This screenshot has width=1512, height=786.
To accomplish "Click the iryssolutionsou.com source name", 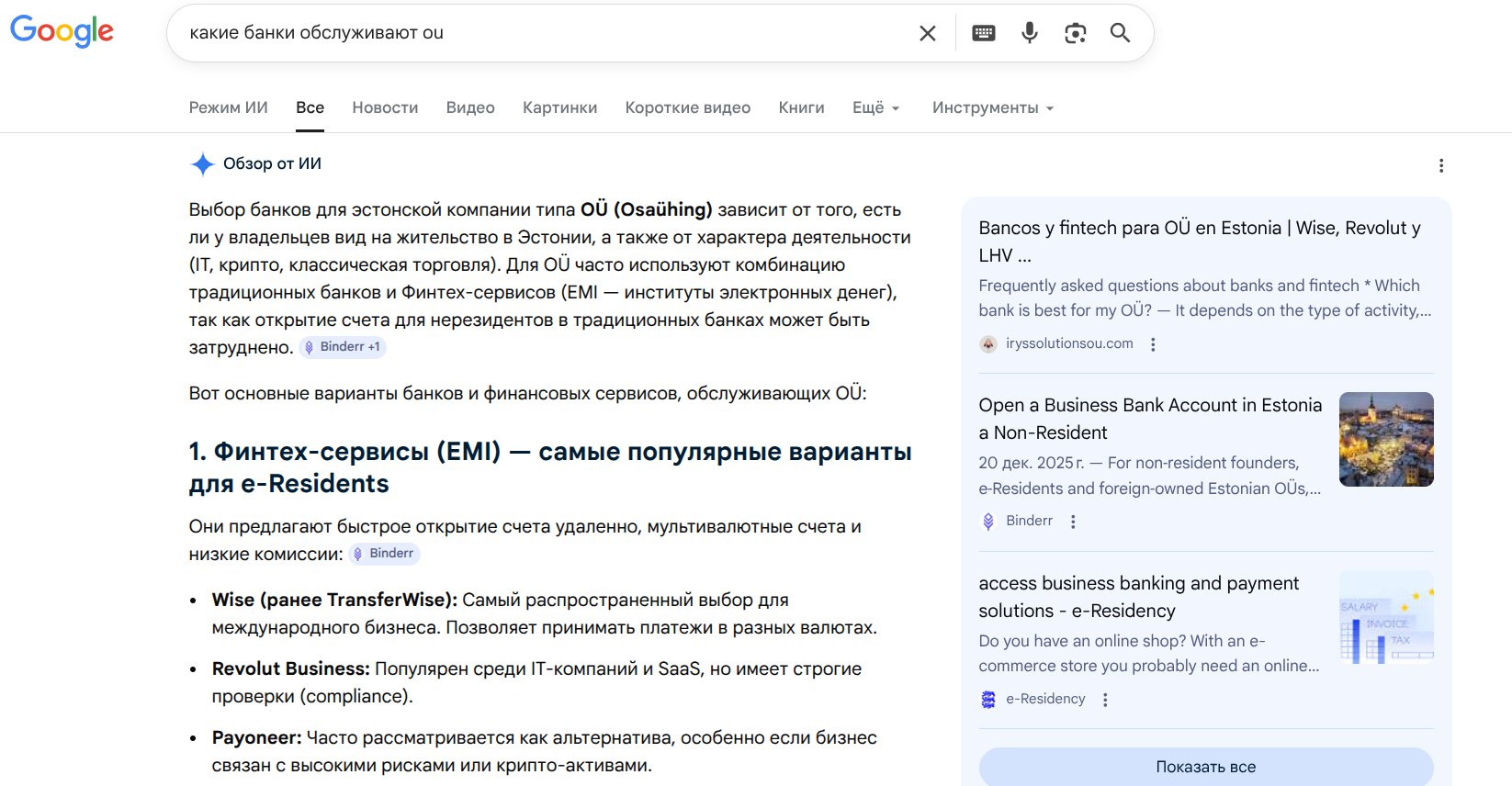I will coord(1069,343).
